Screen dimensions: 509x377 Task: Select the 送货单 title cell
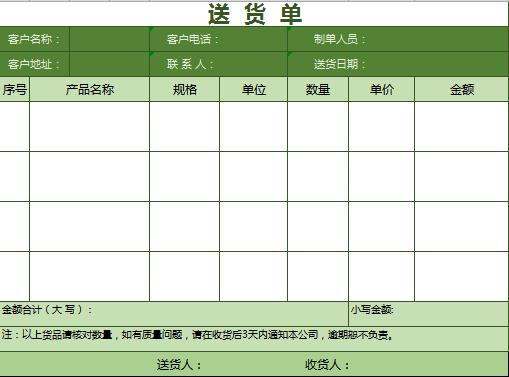[x=254, y=14]
